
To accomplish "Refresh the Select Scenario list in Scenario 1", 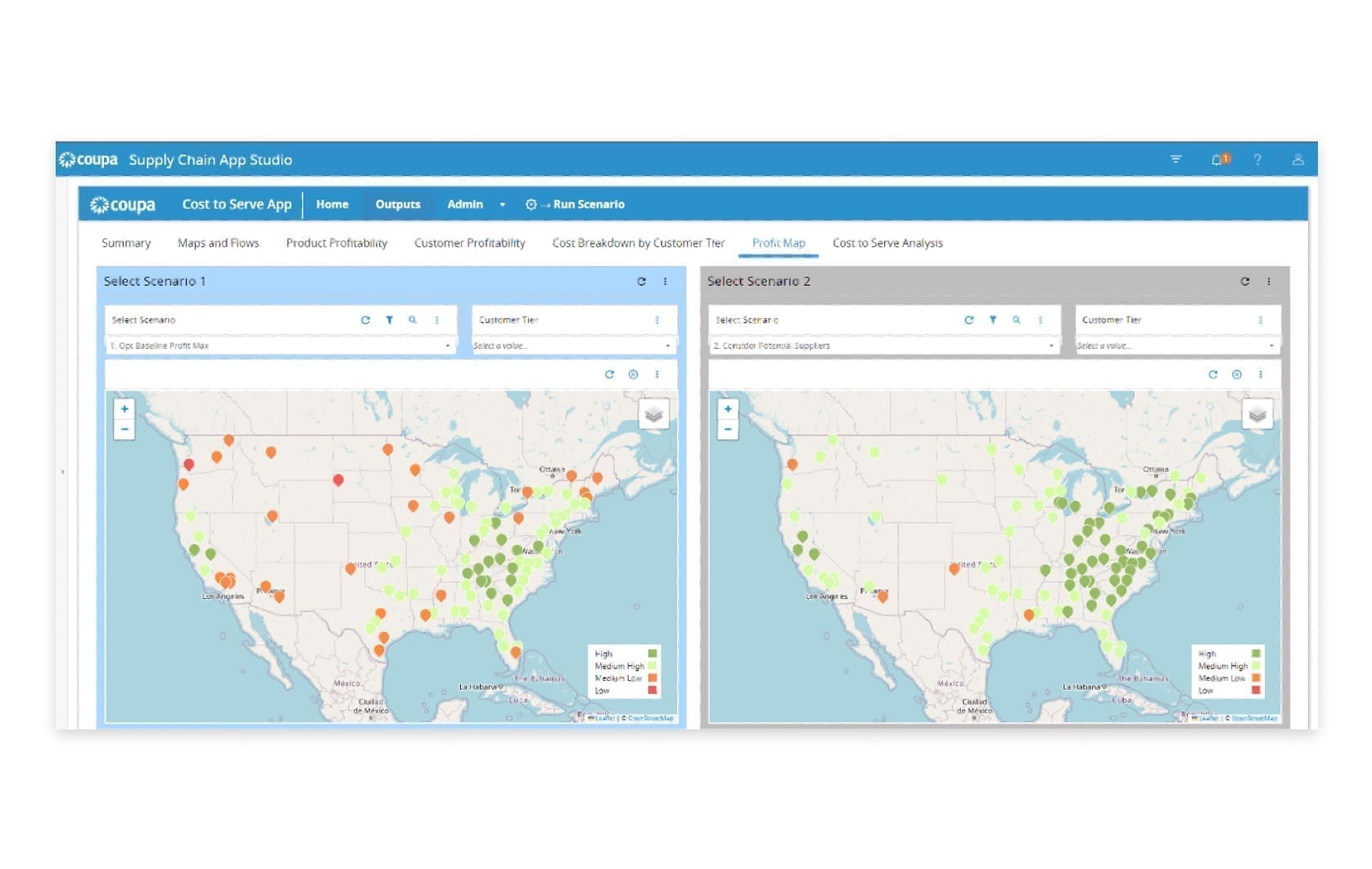I will (x=366, y=321).
